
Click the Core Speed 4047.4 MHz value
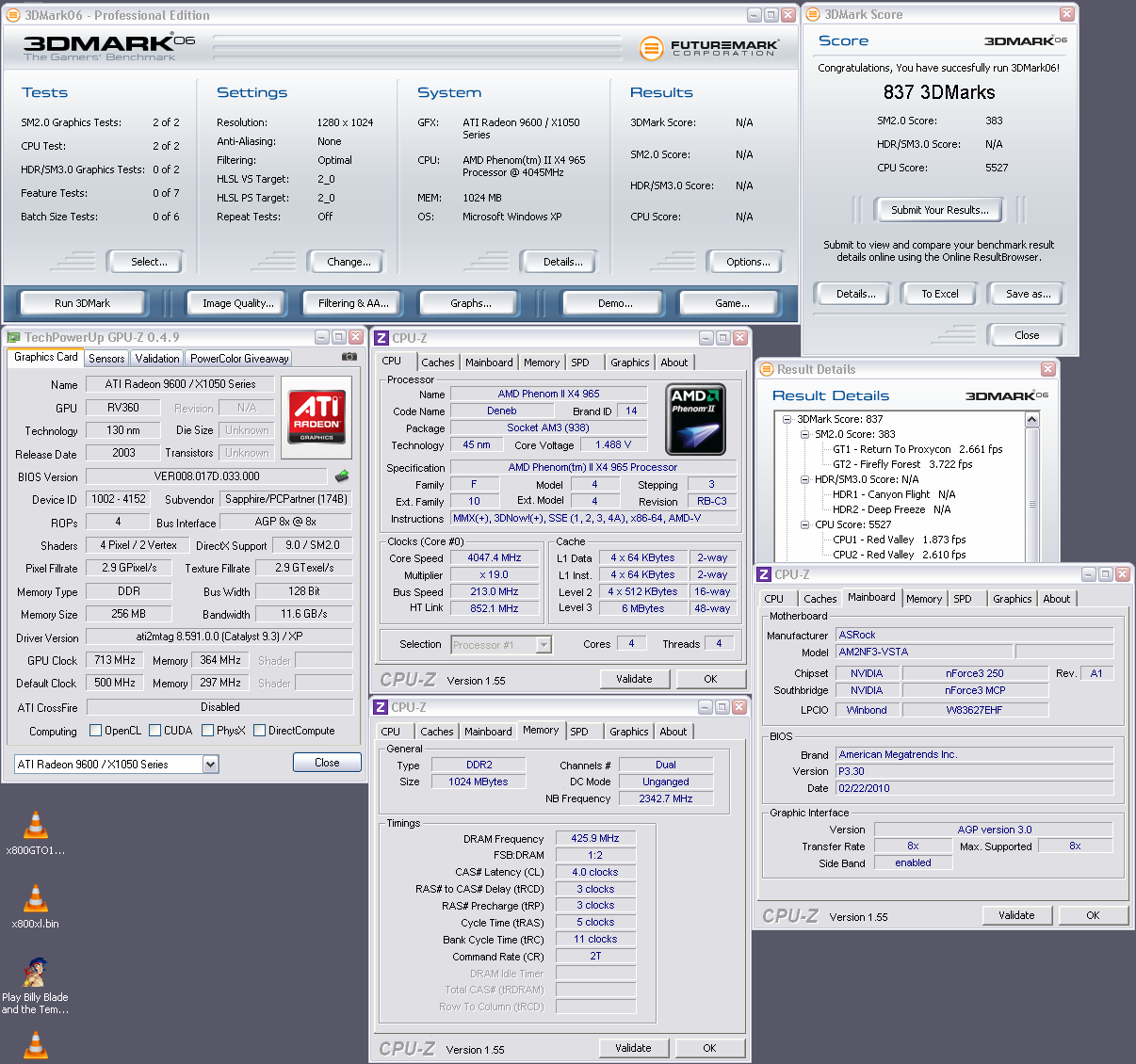494,557
